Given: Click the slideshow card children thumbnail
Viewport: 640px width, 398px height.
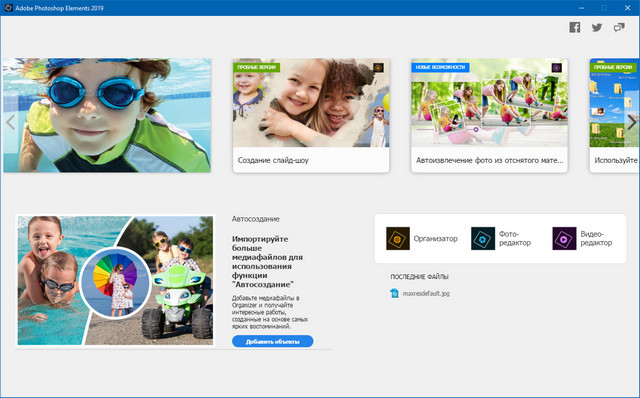Looking at the screenshot, I should point(311,103).
